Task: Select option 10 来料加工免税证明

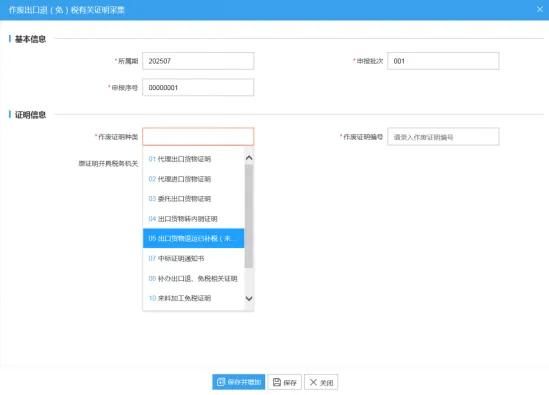Action: (x=193, y=298)
